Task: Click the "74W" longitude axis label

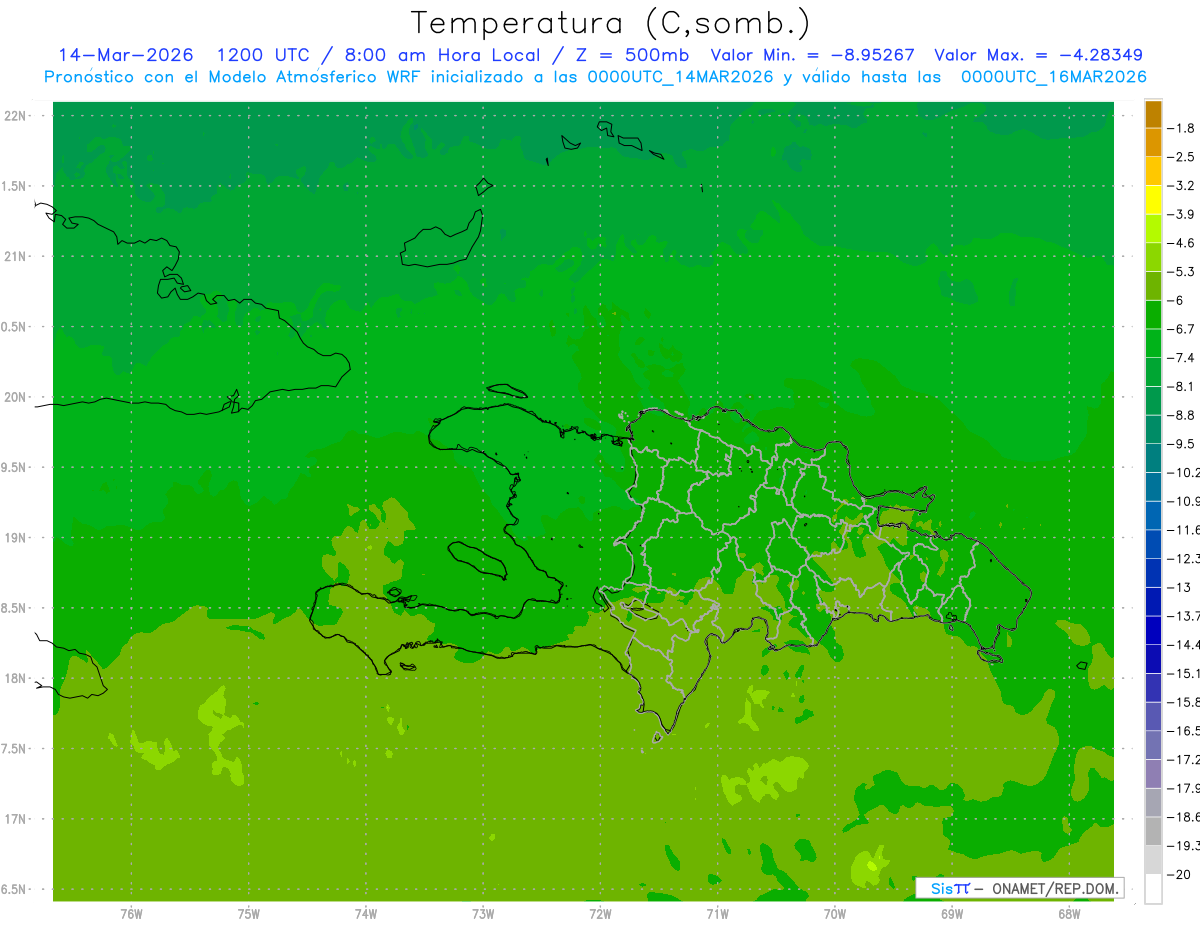Action: pyautogui.click(x=366, y=914)
